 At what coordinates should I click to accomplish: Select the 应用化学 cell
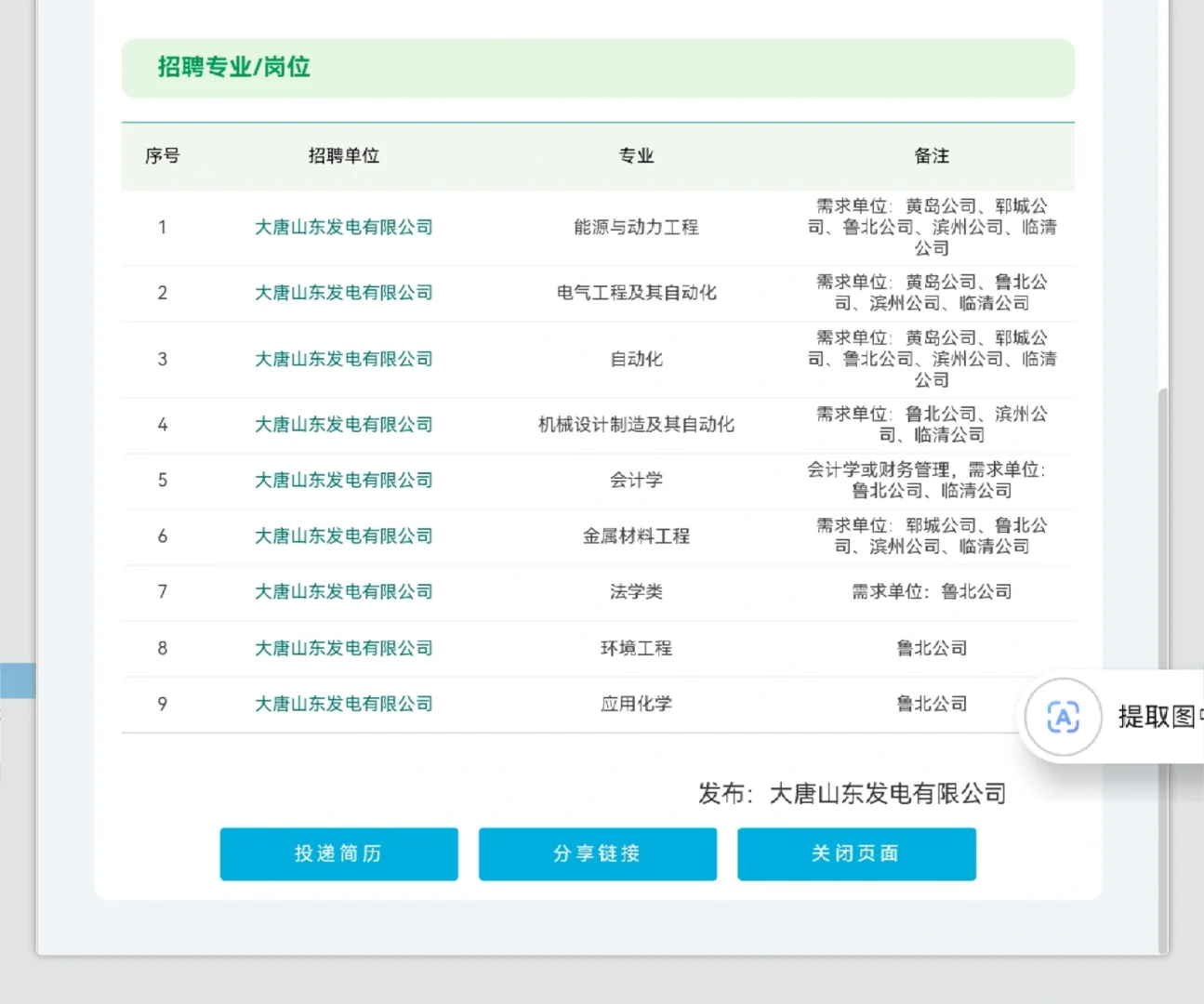(x=637, y=704)
